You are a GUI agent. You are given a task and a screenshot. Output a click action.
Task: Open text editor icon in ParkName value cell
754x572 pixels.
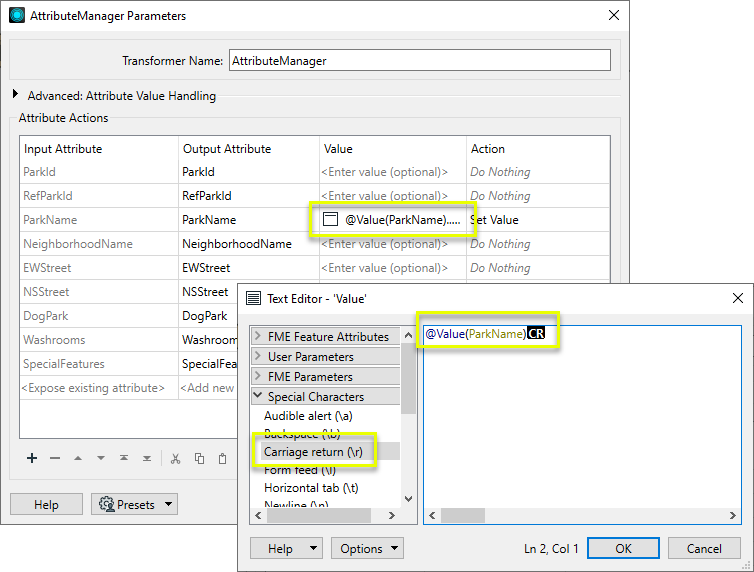pos(331,220)
